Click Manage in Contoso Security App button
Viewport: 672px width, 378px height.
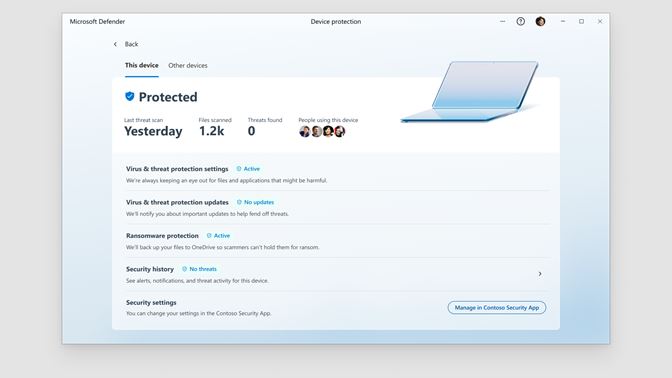497,308
